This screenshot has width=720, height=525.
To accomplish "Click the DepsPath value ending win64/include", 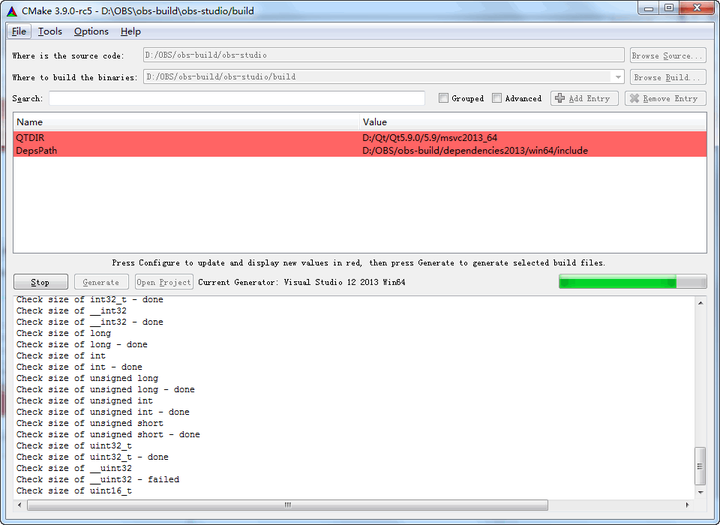I will tap(475, 151).
